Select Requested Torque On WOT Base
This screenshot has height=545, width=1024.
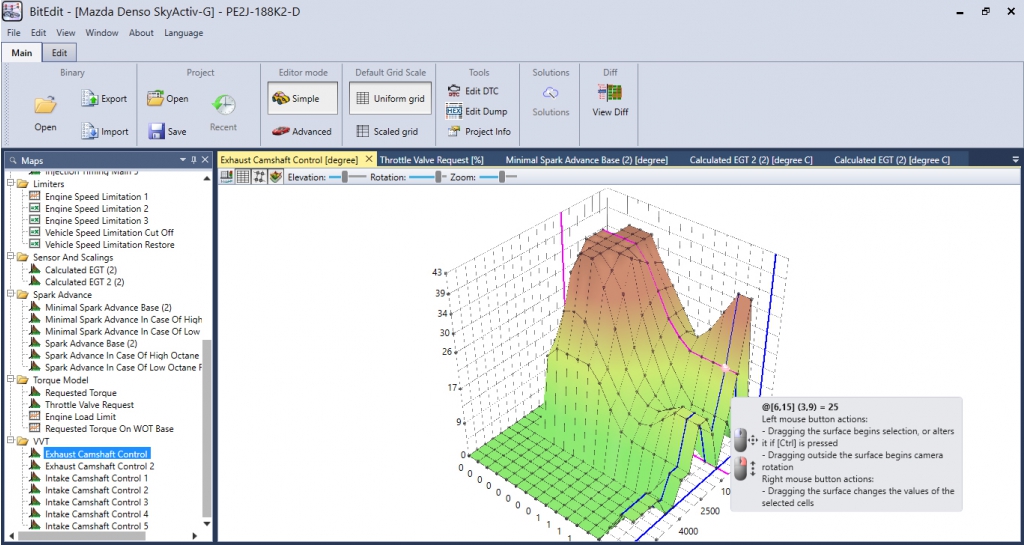click(x=109, y=429)
